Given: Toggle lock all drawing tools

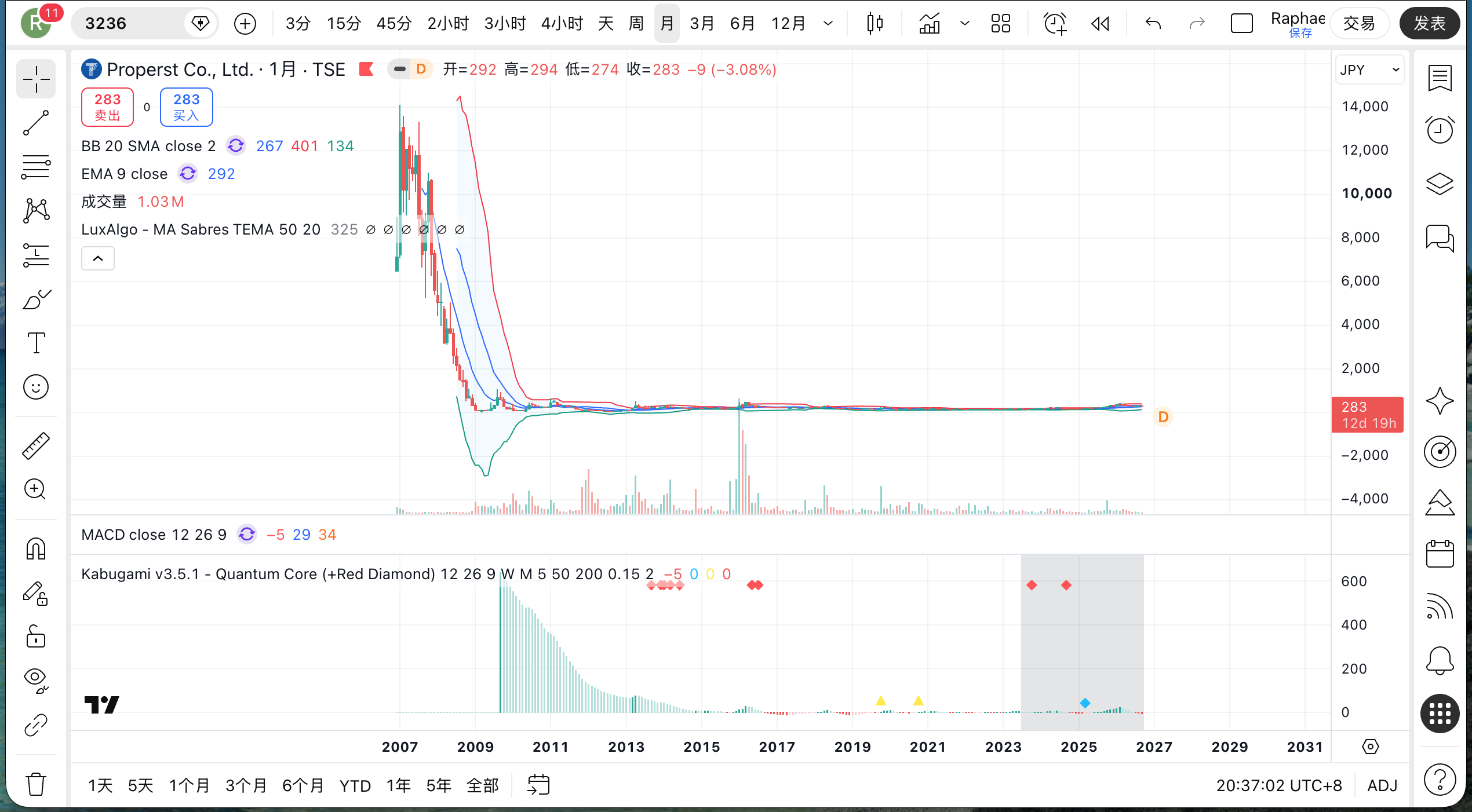Looking at the screenshot, I should [36, 637].
